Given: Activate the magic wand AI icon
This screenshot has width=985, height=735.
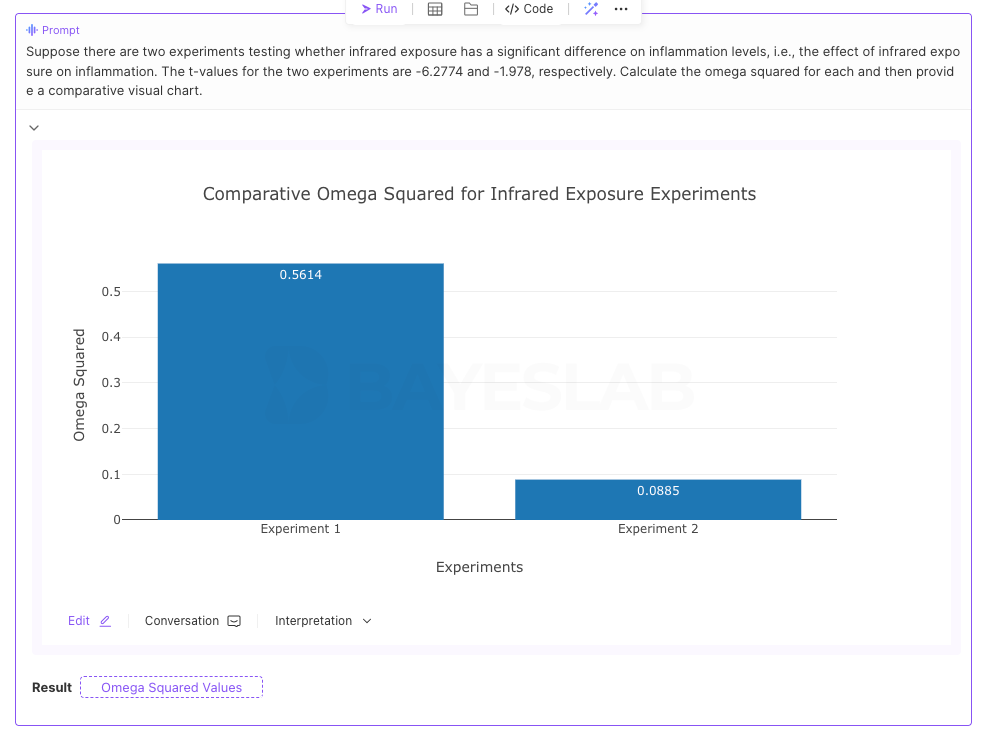Looking at the screenshot, I should tap(590, 9).
